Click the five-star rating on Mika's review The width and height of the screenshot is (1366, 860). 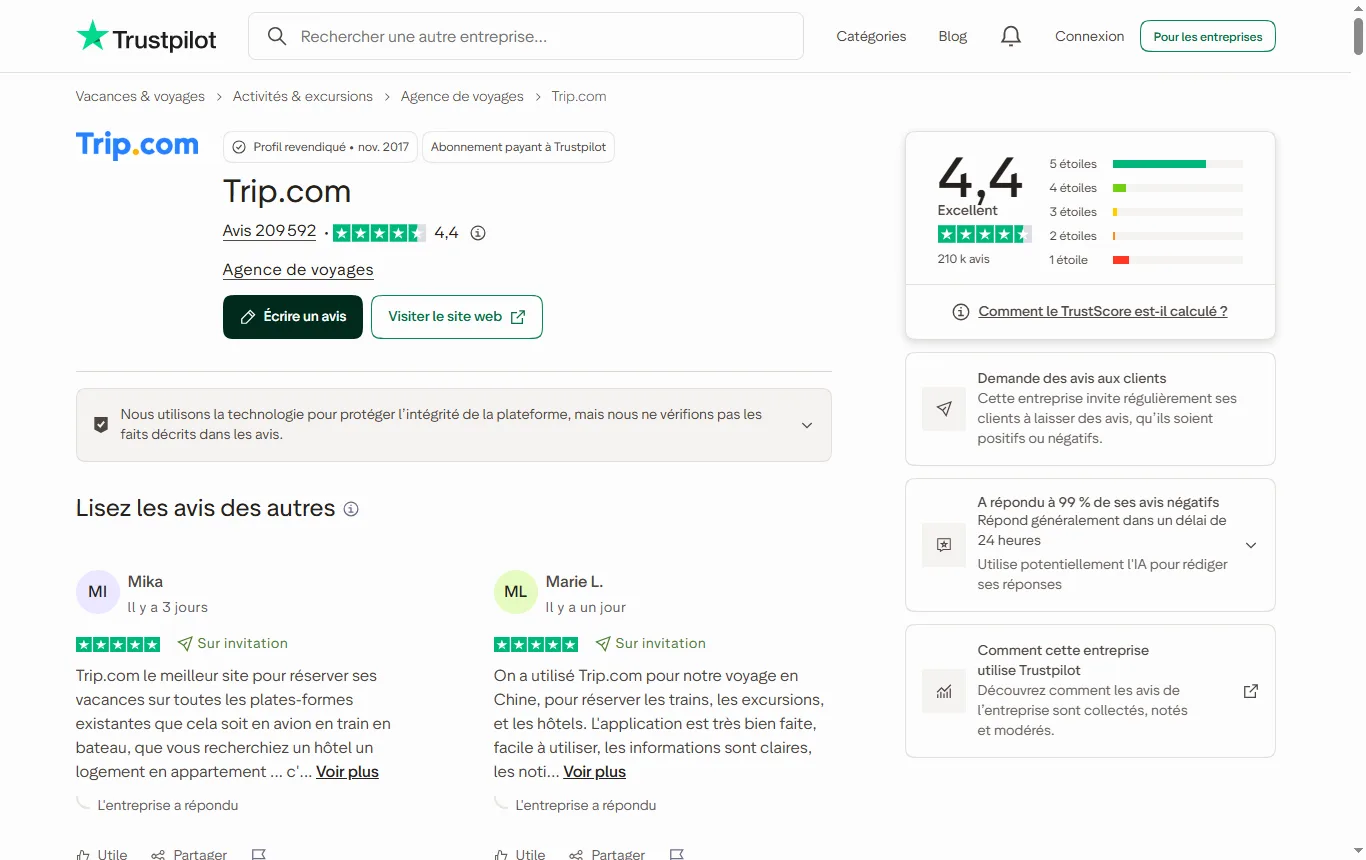point(118,644)
